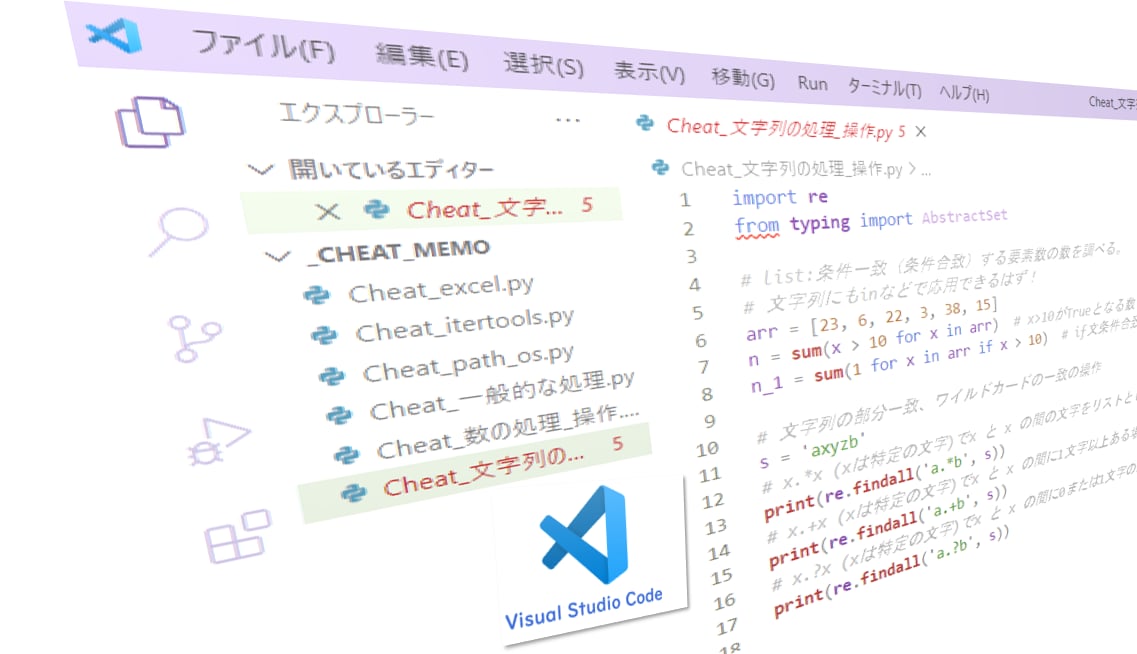Image resolution: width=1137 pixels, height=654 pixels.
Task: Open the 編集(E) menu
Action: click(x=422, y=57)
